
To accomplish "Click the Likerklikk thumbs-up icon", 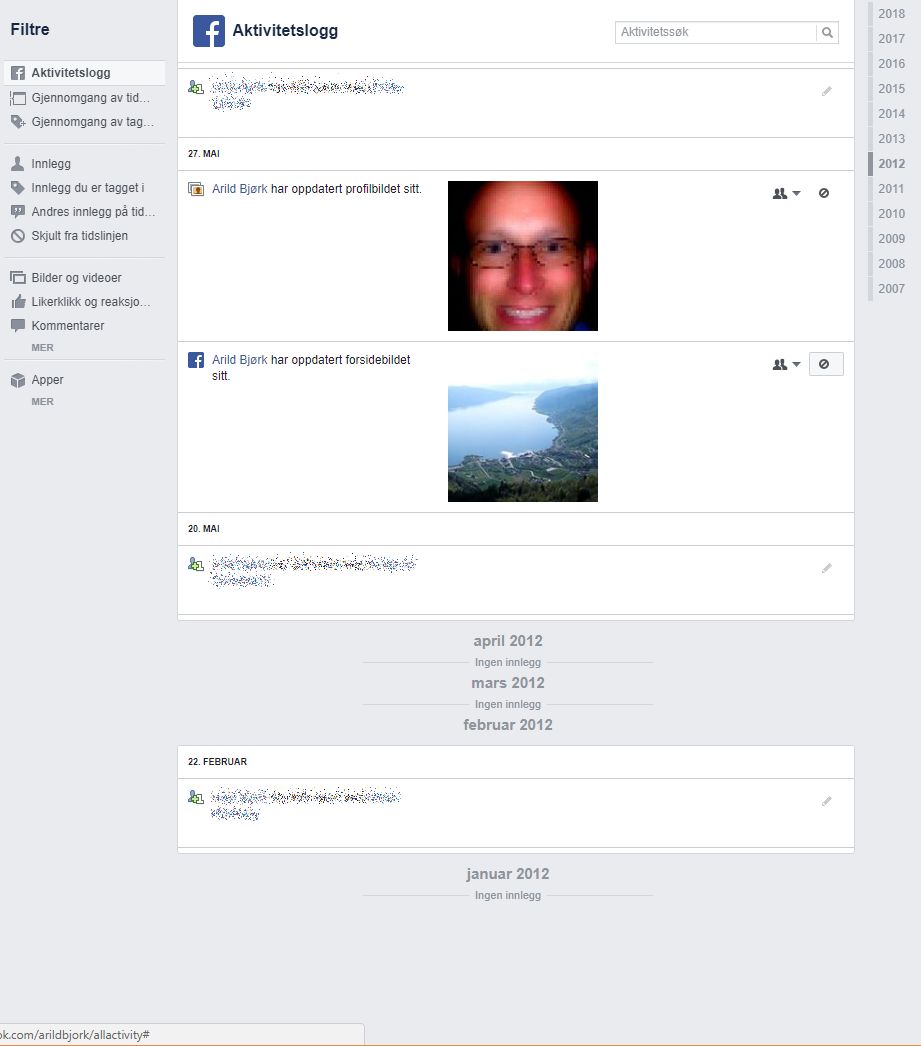I will pos(17,302).
